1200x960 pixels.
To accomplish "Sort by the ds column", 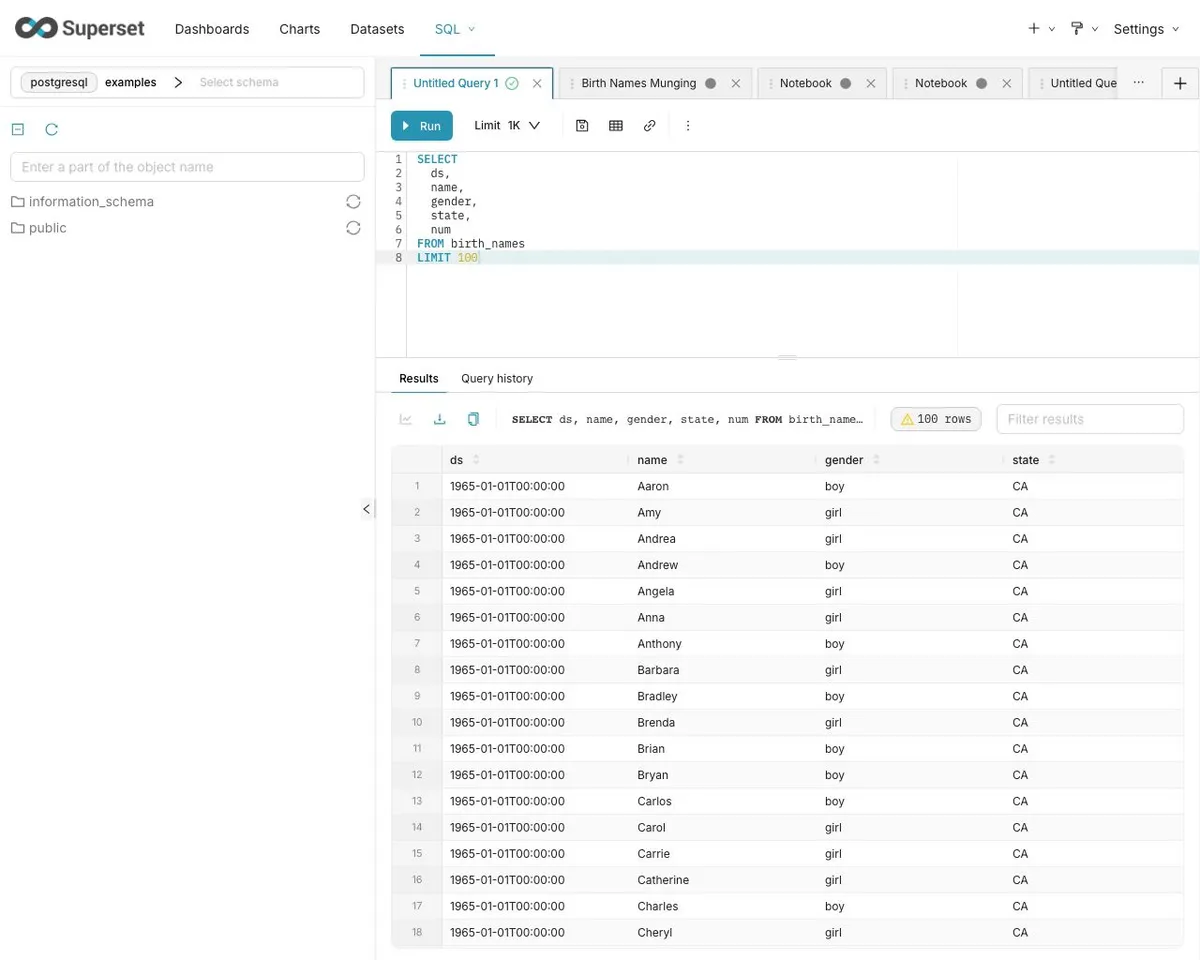I will 476,460.
